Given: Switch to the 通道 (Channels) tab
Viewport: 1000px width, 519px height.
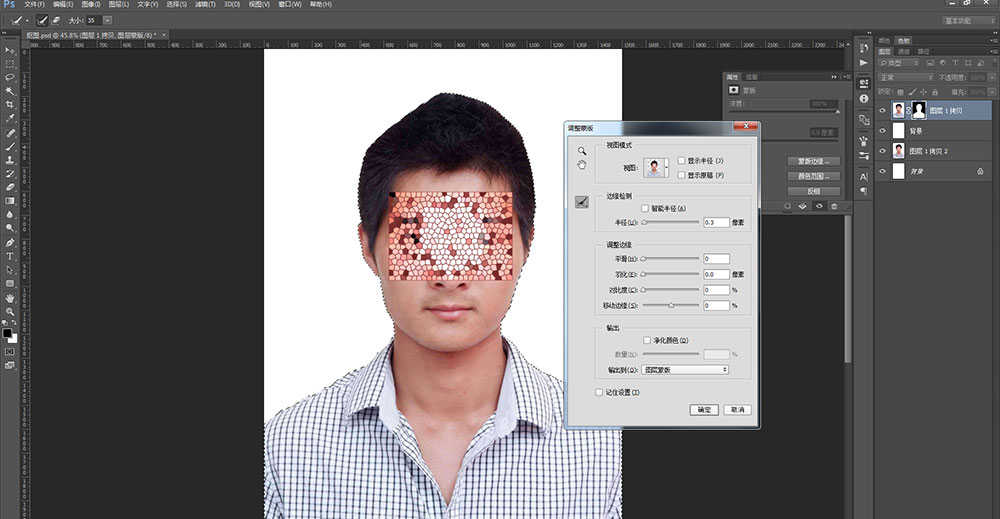Looking at the screenshot, I should point(903,51).
